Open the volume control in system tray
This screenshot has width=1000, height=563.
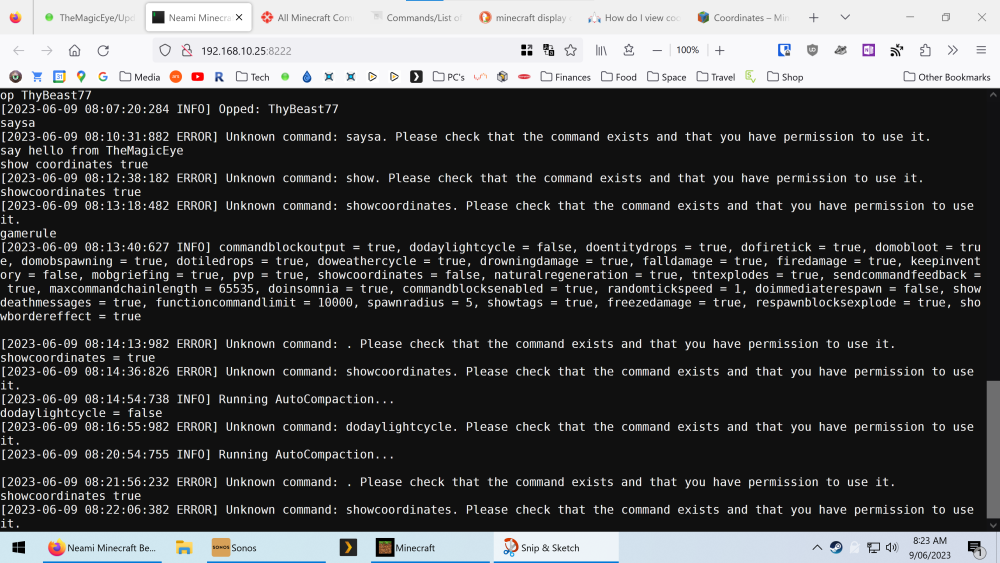click(x=892, y=548)
